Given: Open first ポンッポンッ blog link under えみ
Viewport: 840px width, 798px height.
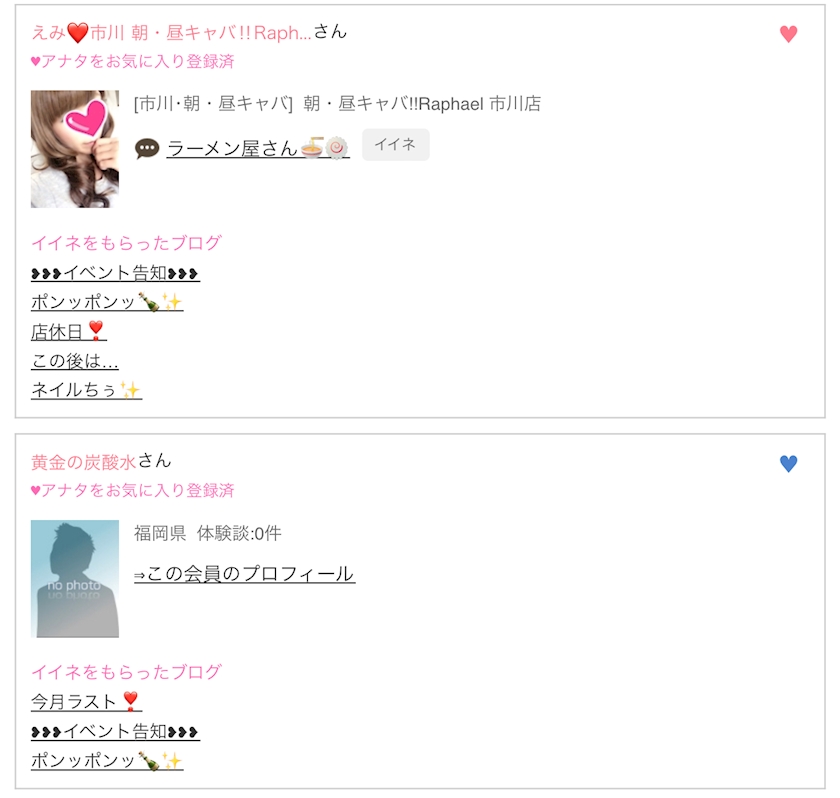Looking at the screenshot, I should [x=107, y=302].
